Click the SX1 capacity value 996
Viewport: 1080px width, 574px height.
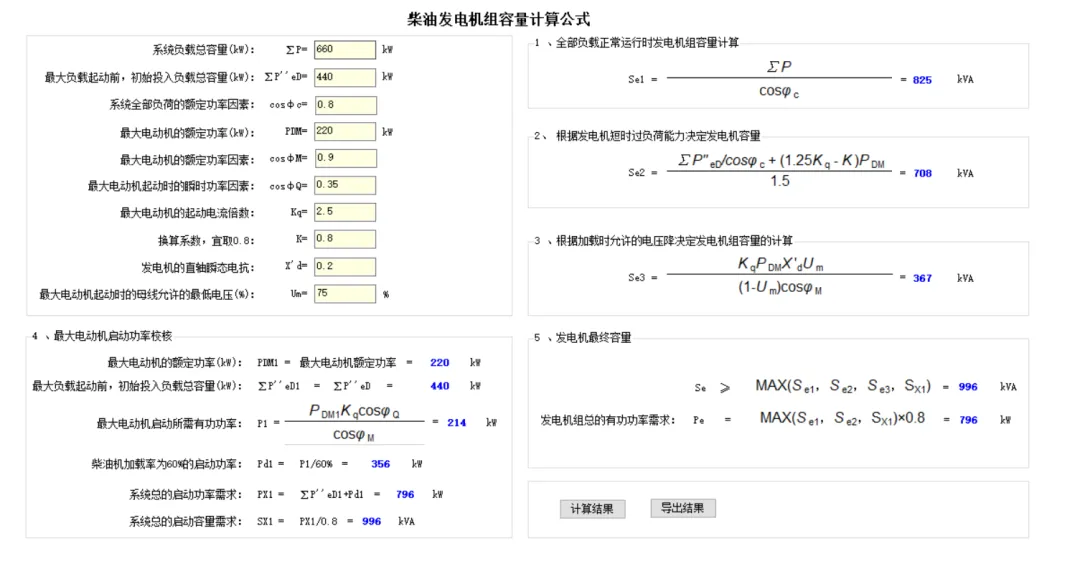pos(371,522)
